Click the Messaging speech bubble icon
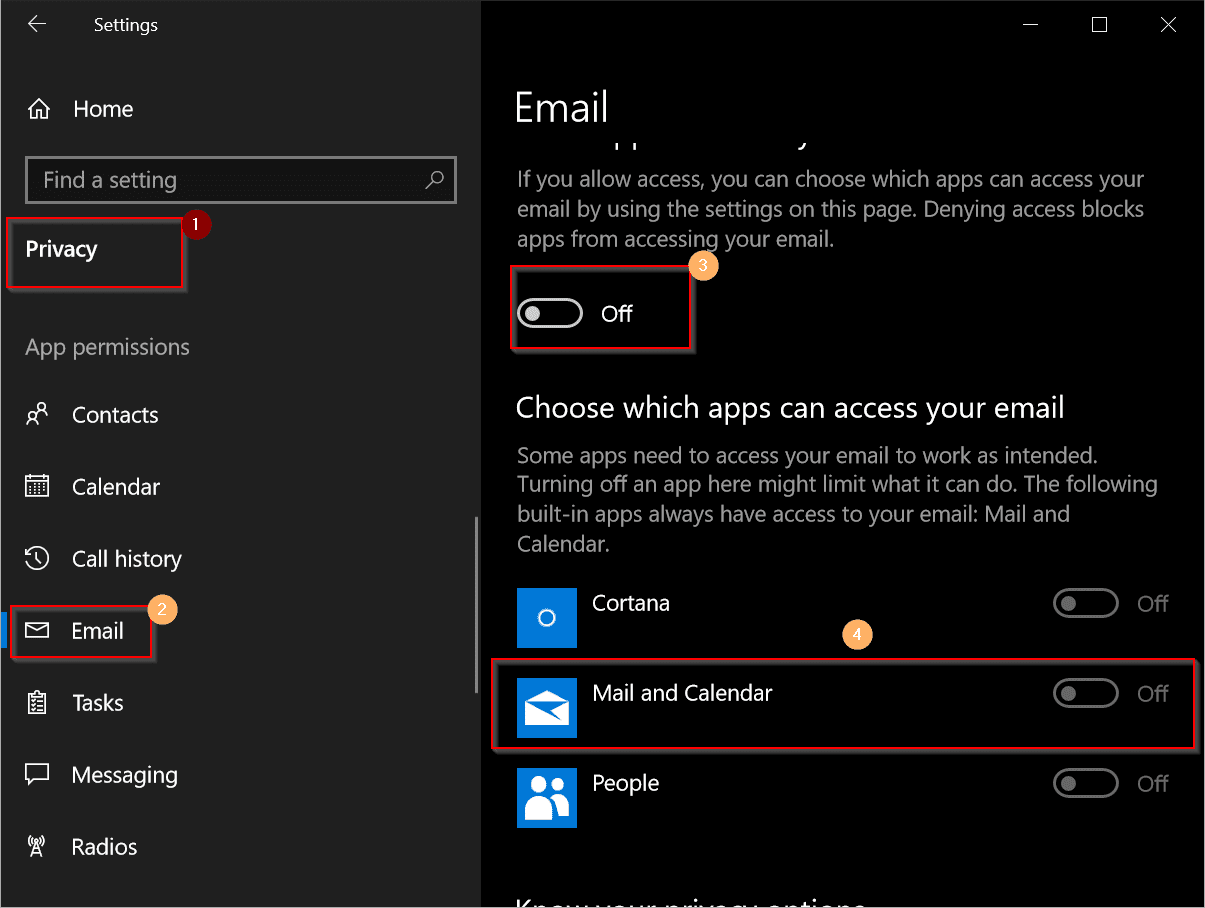Screen dimensions: 1205x908 pyautogui.click(x=38, y=774)
